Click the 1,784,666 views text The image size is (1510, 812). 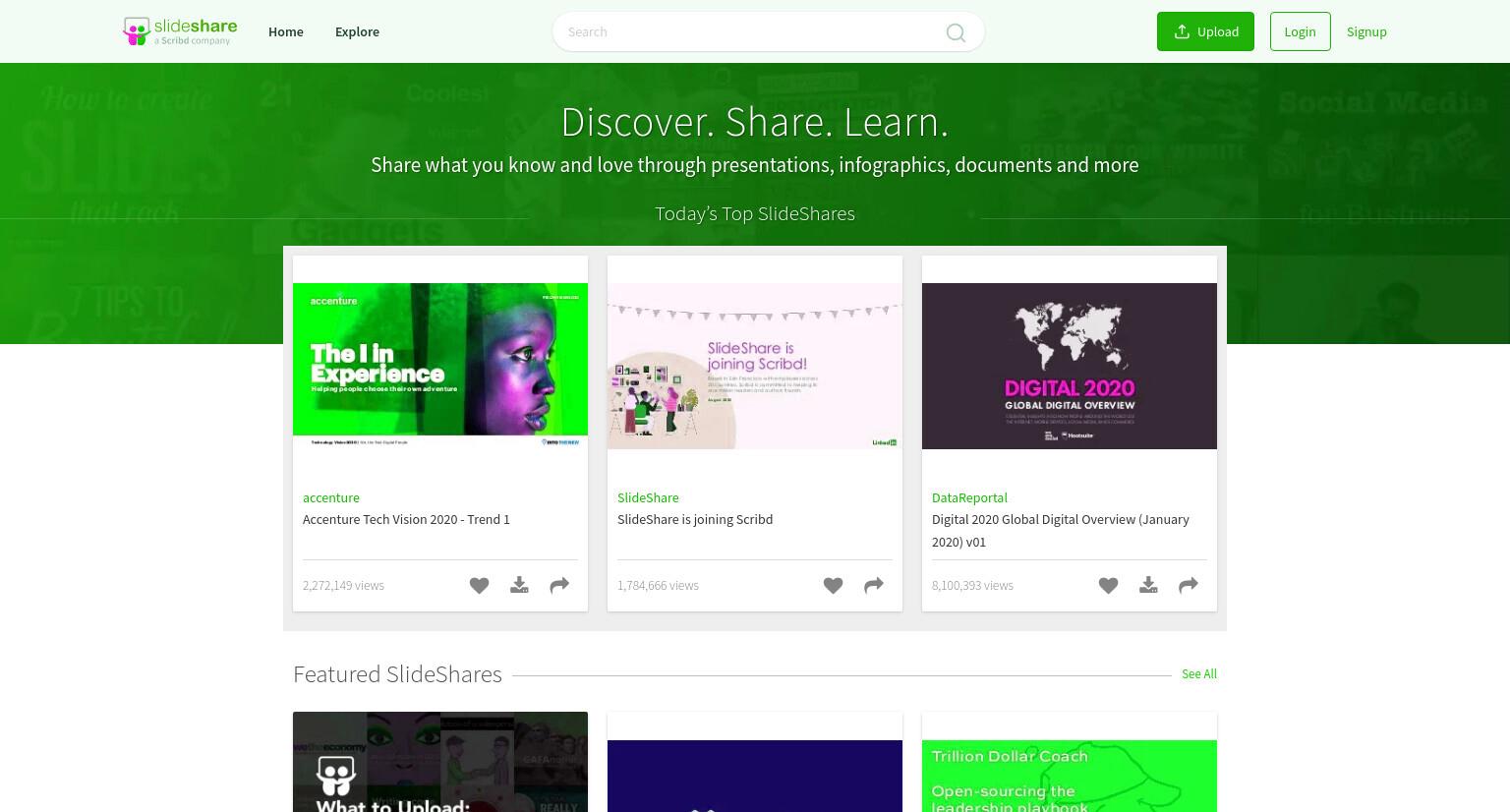pos(658,585)
